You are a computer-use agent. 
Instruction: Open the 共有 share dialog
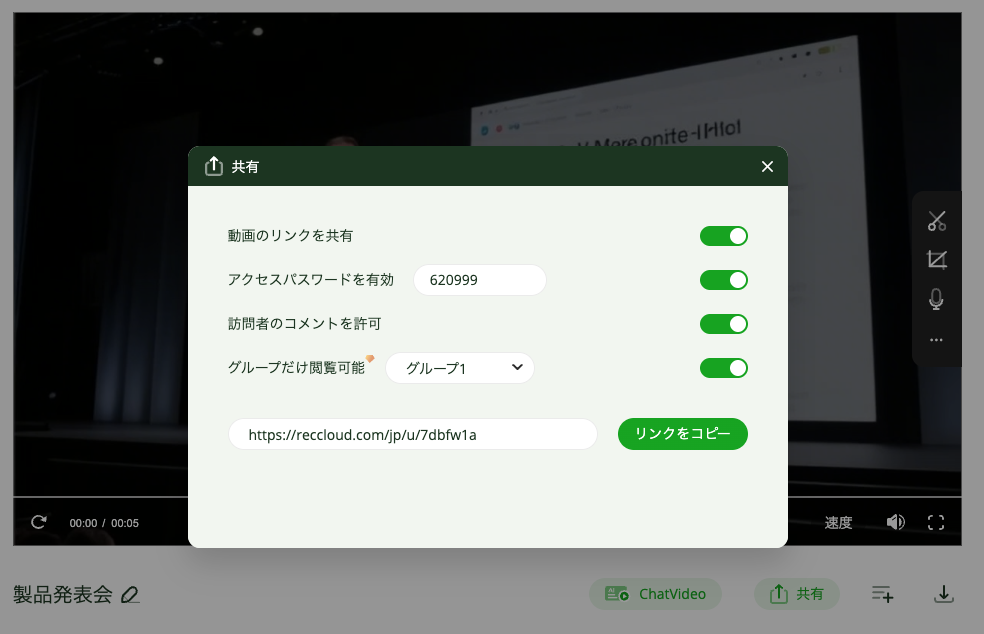(797, 593)
